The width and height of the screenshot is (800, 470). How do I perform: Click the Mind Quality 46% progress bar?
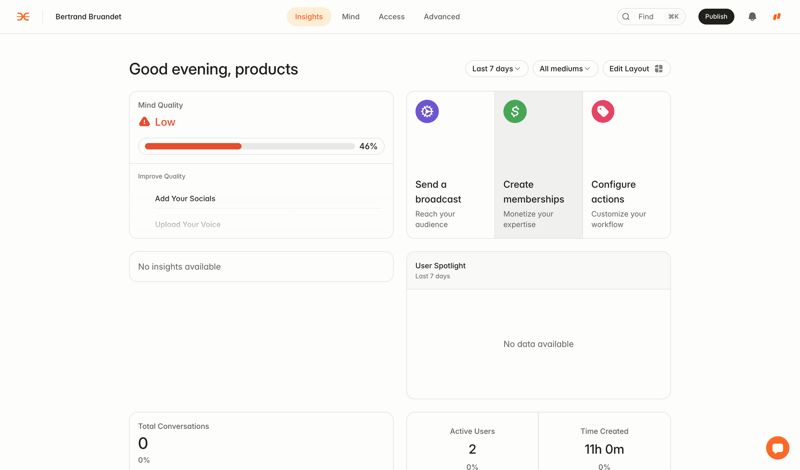point(249,147)
